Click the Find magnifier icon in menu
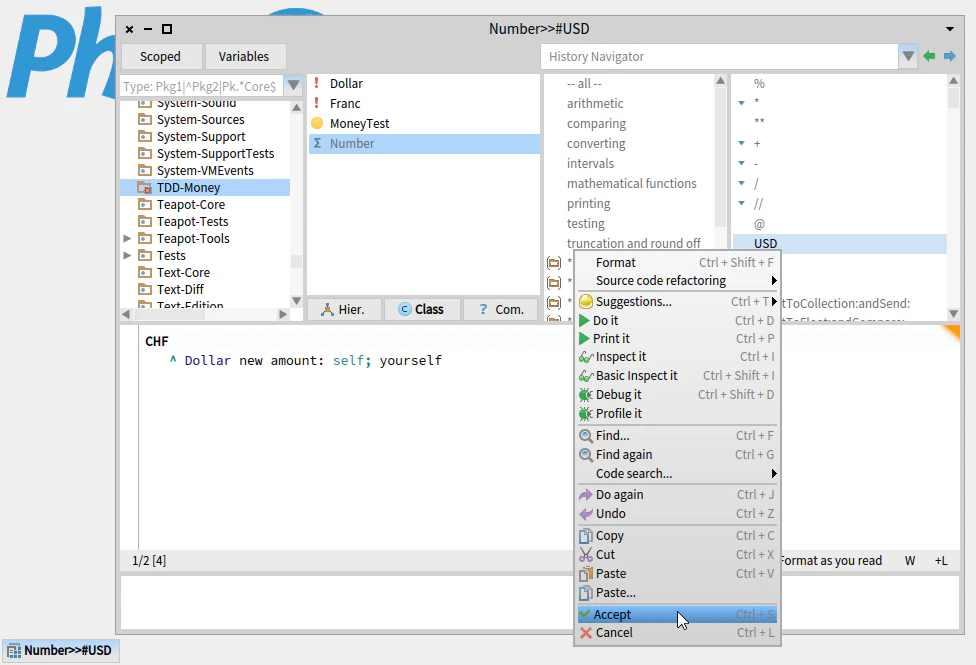 [x=586, y=436]
